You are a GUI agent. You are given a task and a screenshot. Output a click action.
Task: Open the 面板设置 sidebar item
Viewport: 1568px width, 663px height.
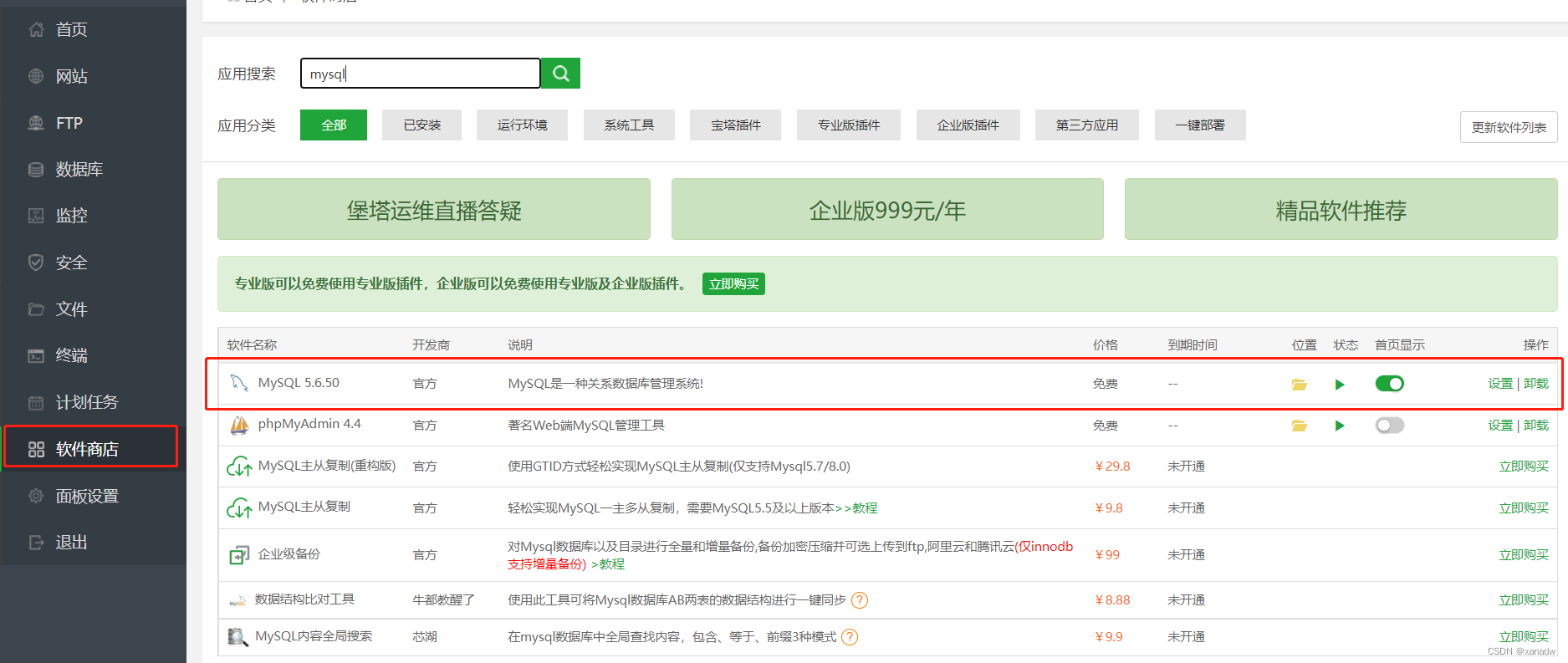coord(93,496)
